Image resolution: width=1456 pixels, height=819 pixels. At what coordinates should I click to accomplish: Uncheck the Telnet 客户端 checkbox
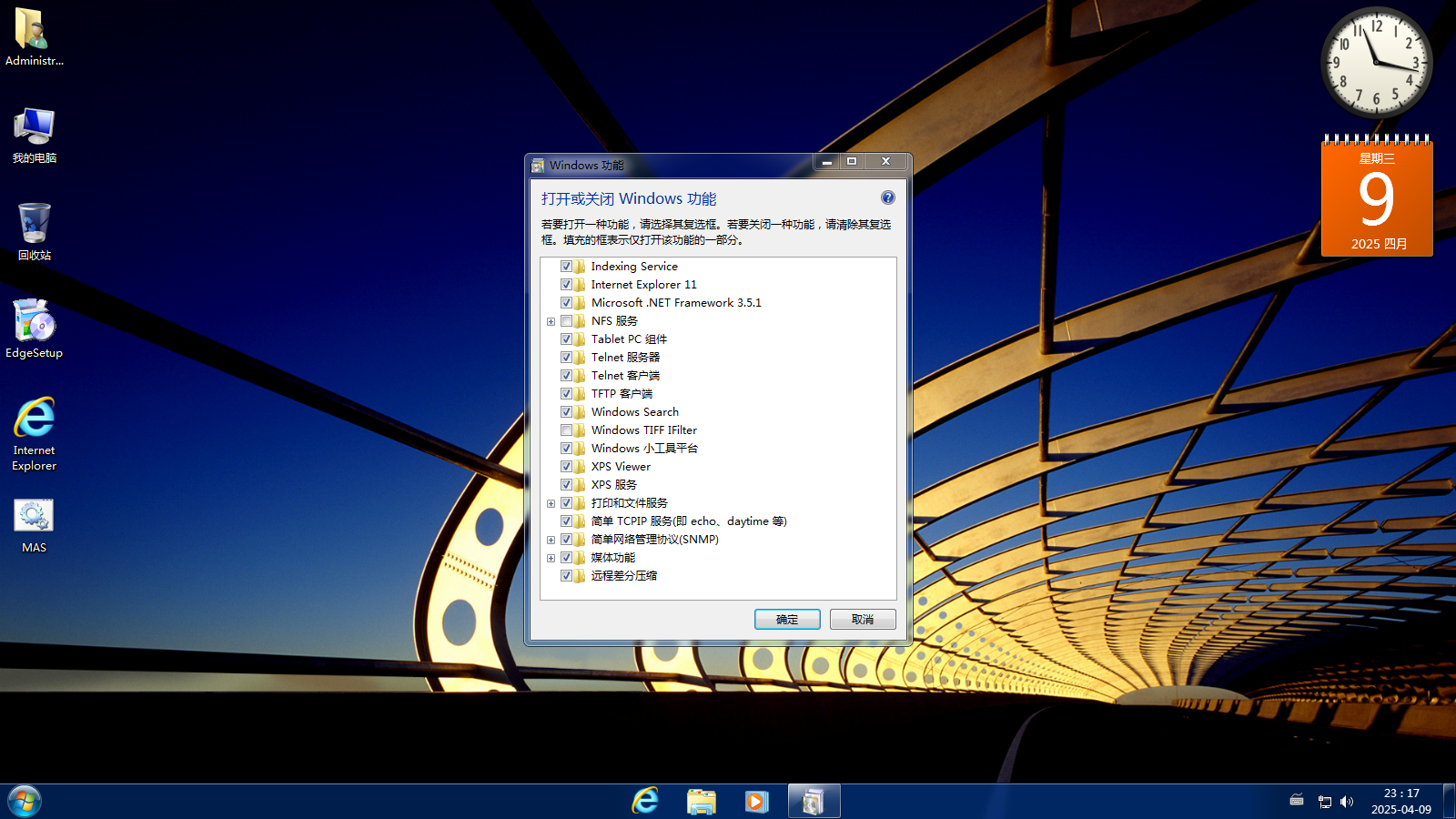click(566, 376)
